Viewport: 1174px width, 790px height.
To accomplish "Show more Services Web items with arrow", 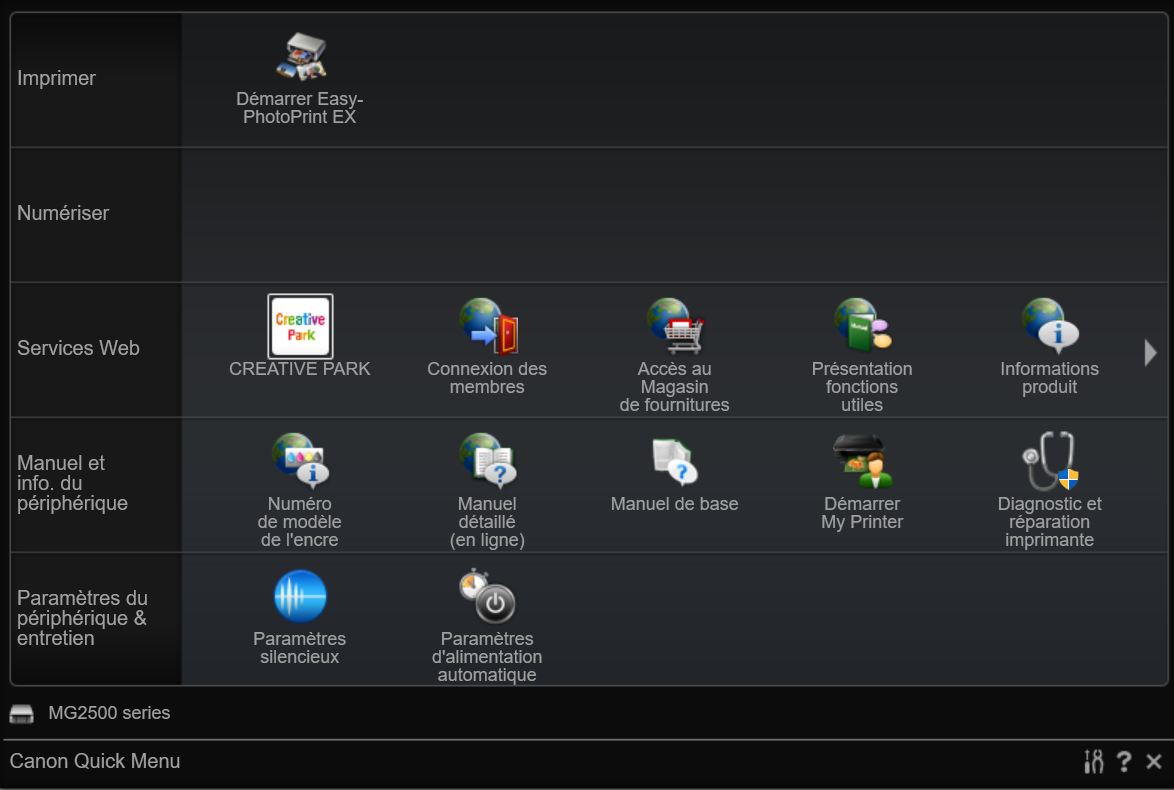I will pyautogui.click(x=1151, y=352).
